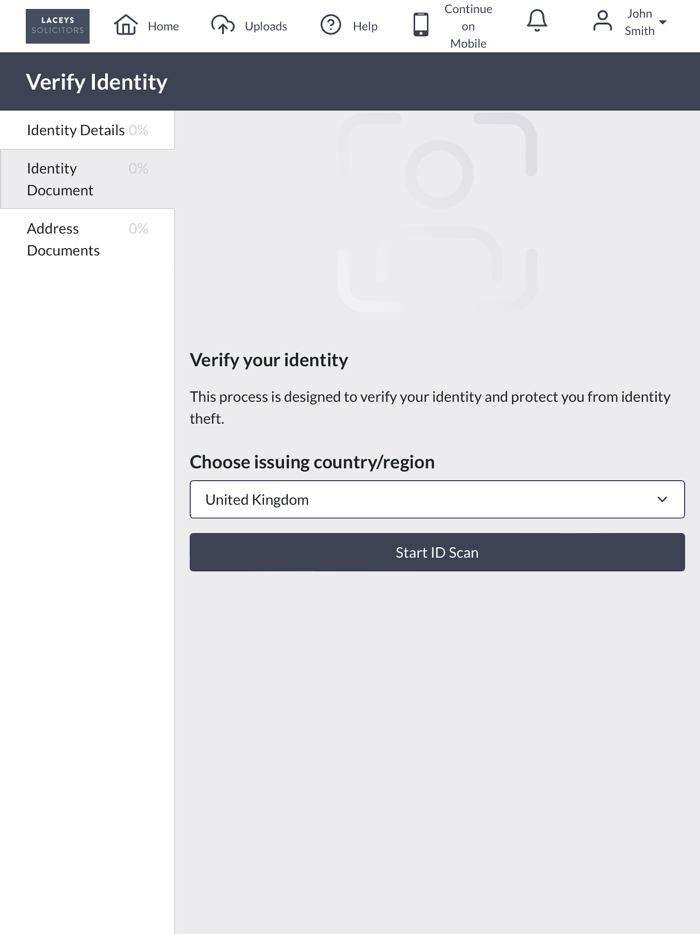Expand the John Smith account menu arrow

(663, 22)
